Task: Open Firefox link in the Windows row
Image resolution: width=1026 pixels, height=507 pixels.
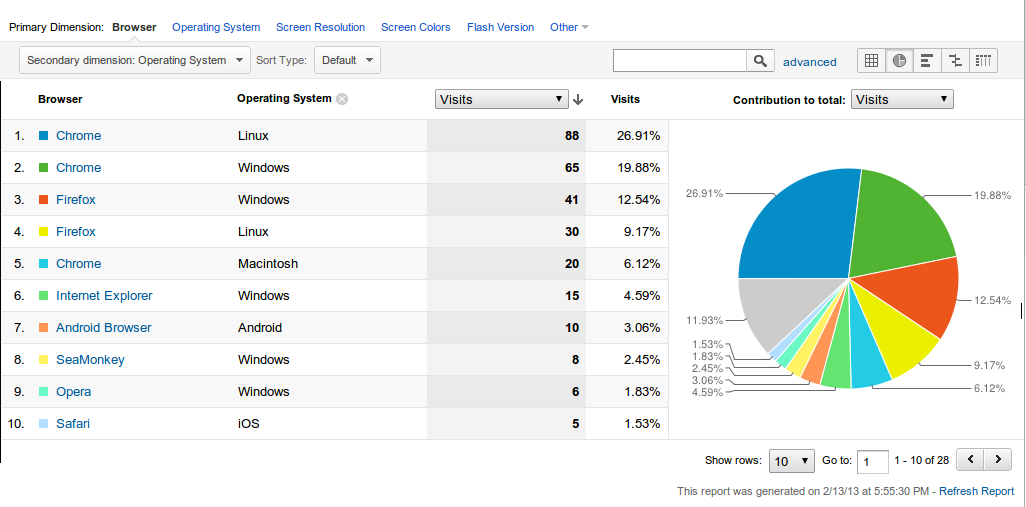Action: [x=76, y=200]
